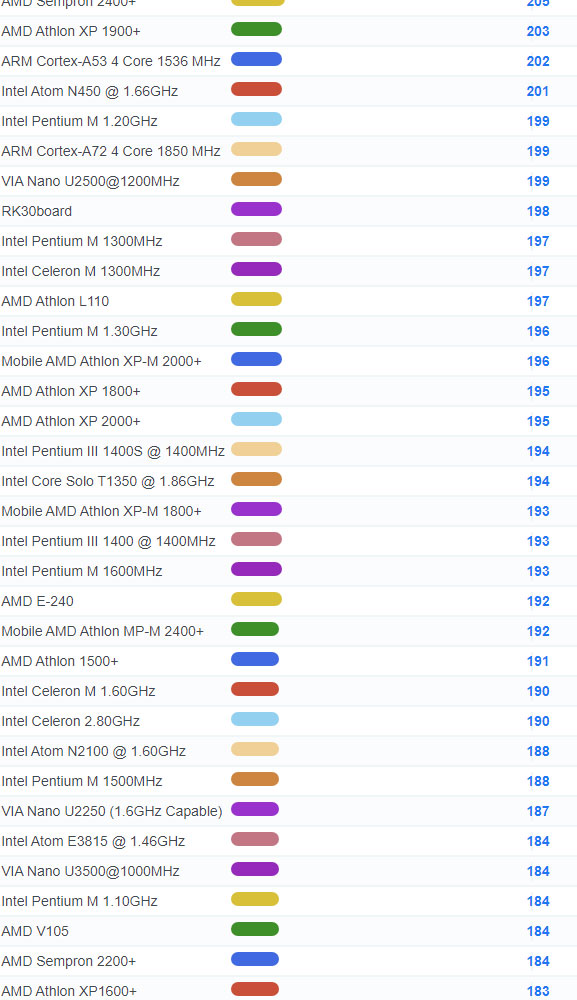Click yellow bar beside AMD Athlon L110

tap(256, 298)
